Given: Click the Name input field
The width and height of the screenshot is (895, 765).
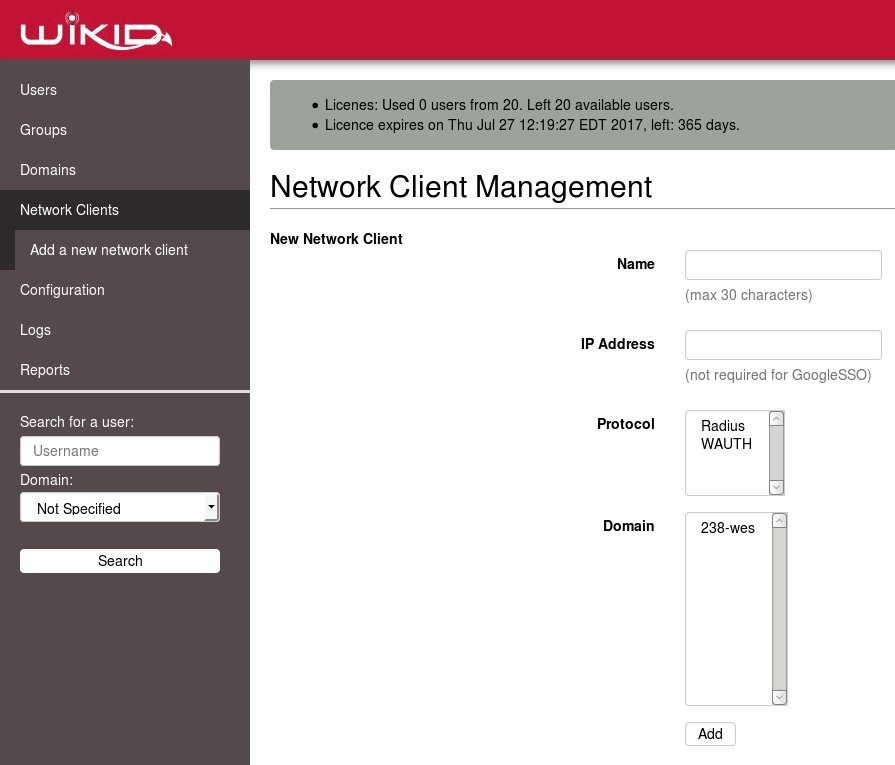Looking at the screenshot, I should pos(783,264).
